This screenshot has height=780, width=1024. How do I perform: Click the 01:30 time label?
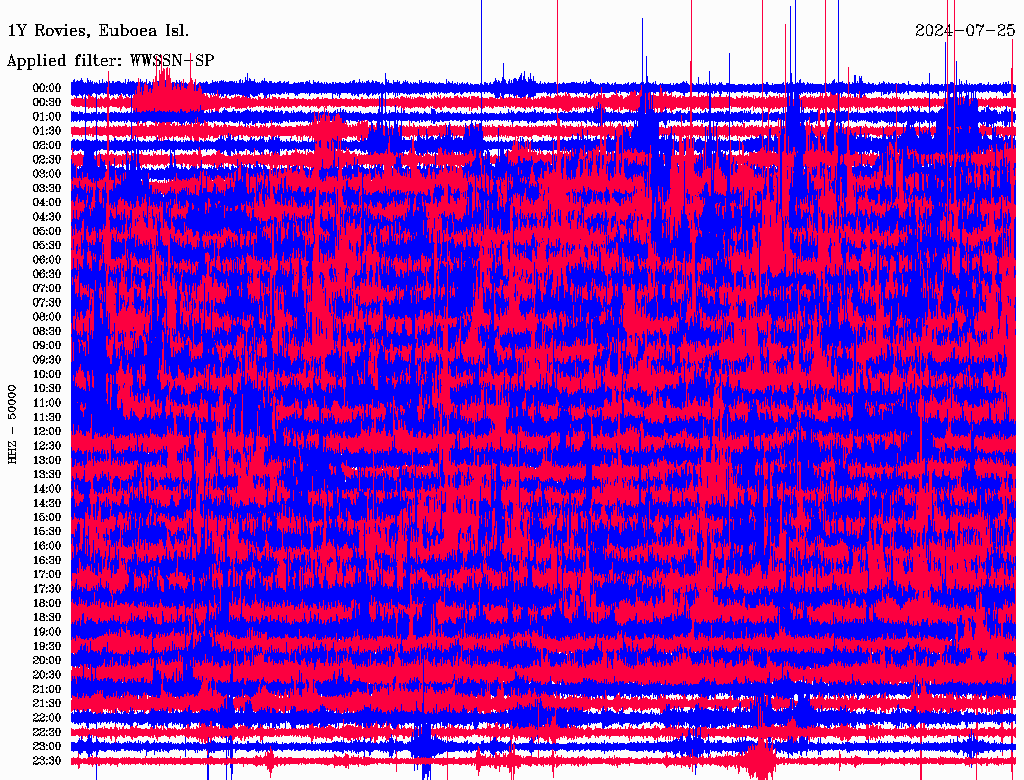coord(47,131)
